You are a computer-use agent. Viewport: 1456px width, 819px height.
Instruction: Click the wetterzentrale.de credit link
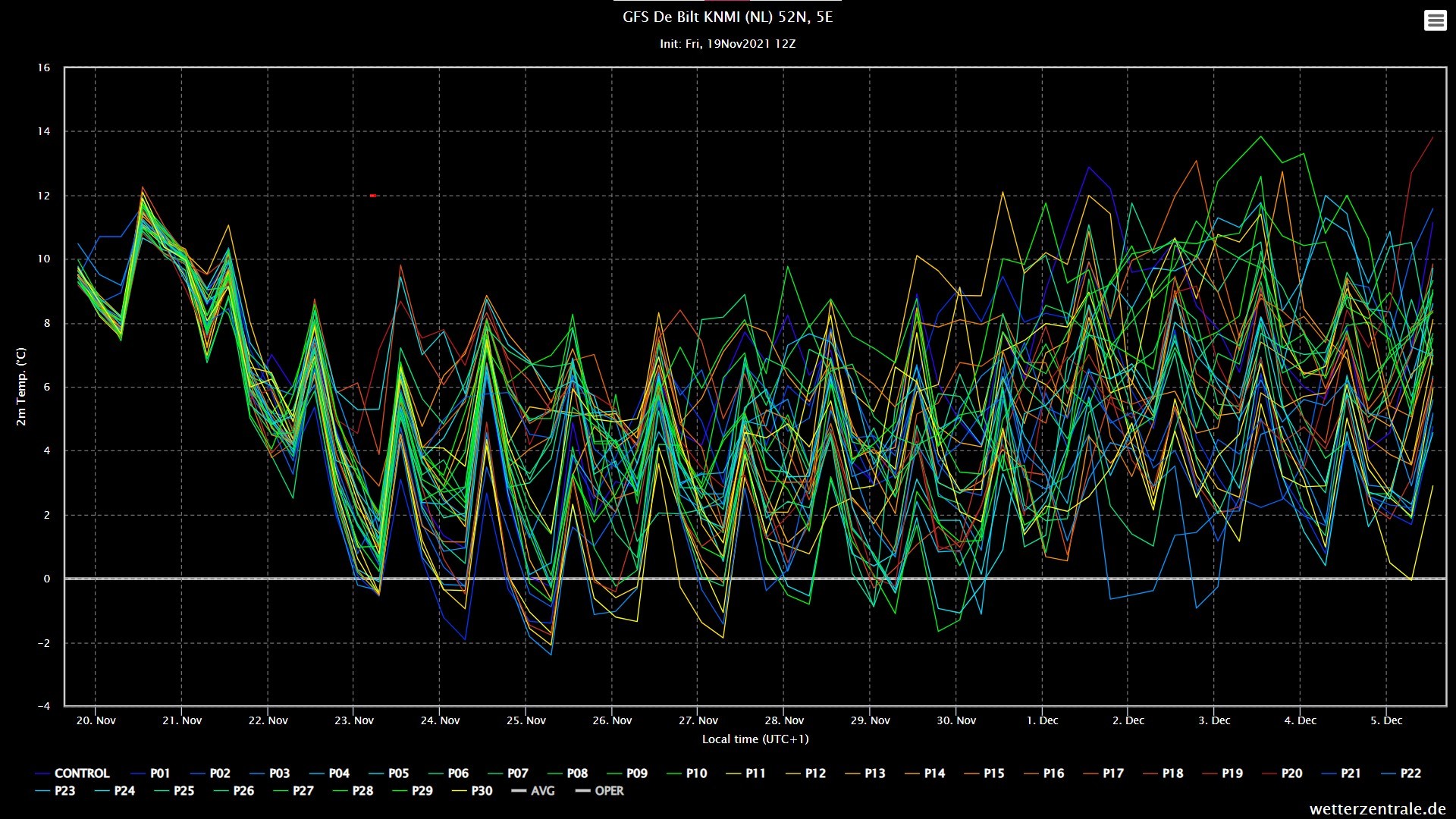point(1378,809)
